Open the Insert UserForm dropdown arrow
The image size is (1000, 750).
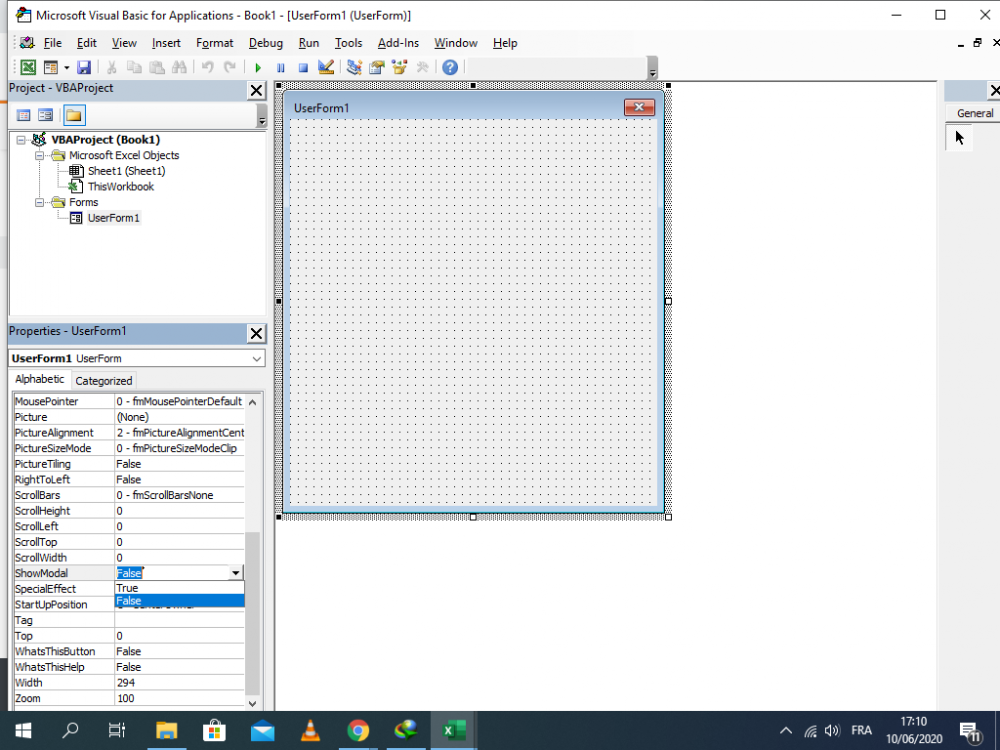[66, 67]
